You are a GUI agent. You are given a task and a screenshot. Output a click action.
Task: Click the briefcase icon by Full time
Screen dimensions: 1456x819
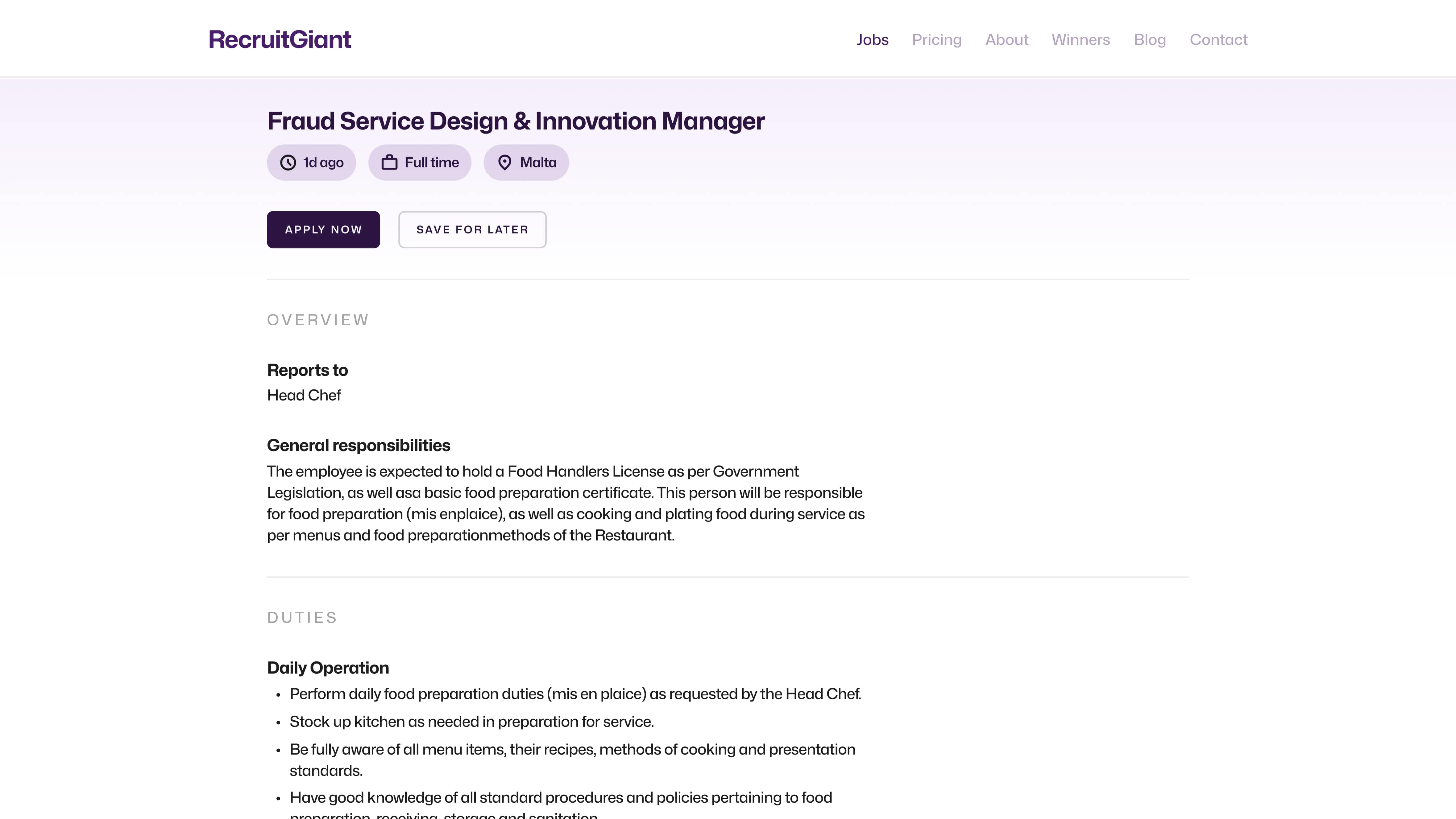pos(389,163)
